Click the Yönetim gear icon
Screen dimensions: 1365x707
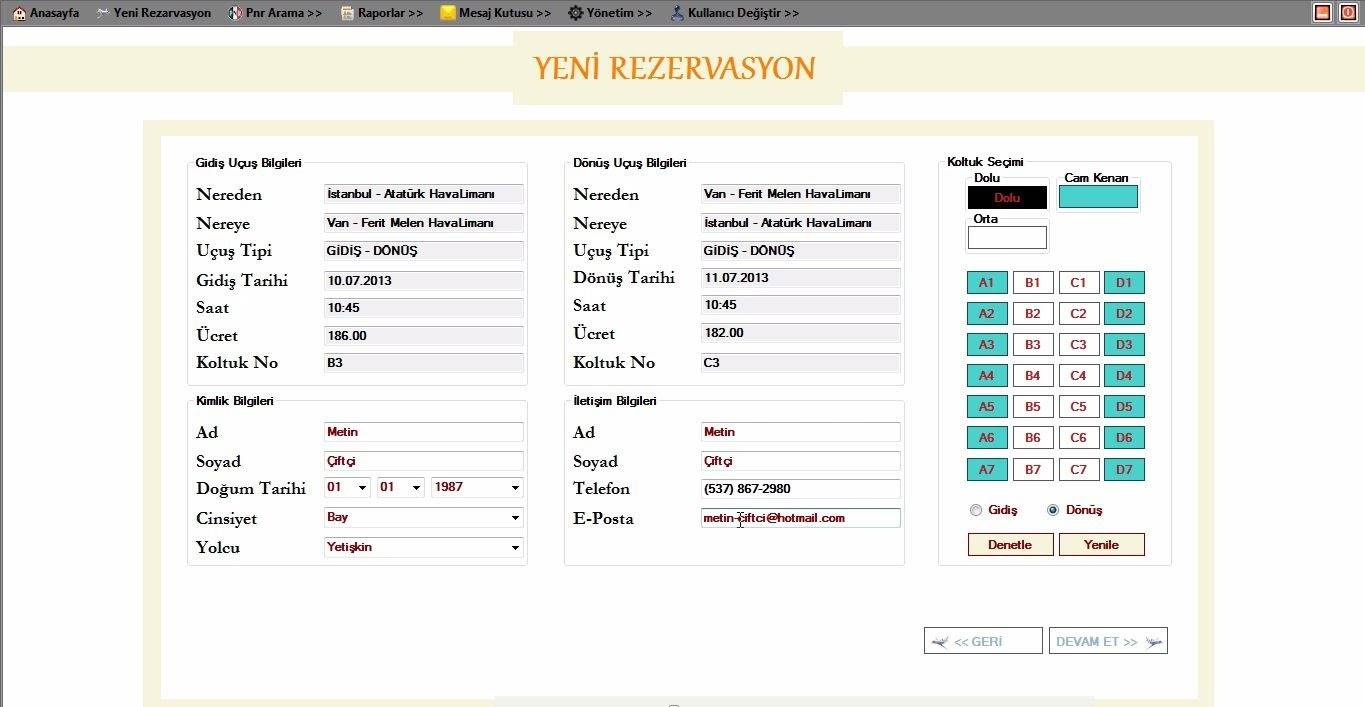pos(576,13)
